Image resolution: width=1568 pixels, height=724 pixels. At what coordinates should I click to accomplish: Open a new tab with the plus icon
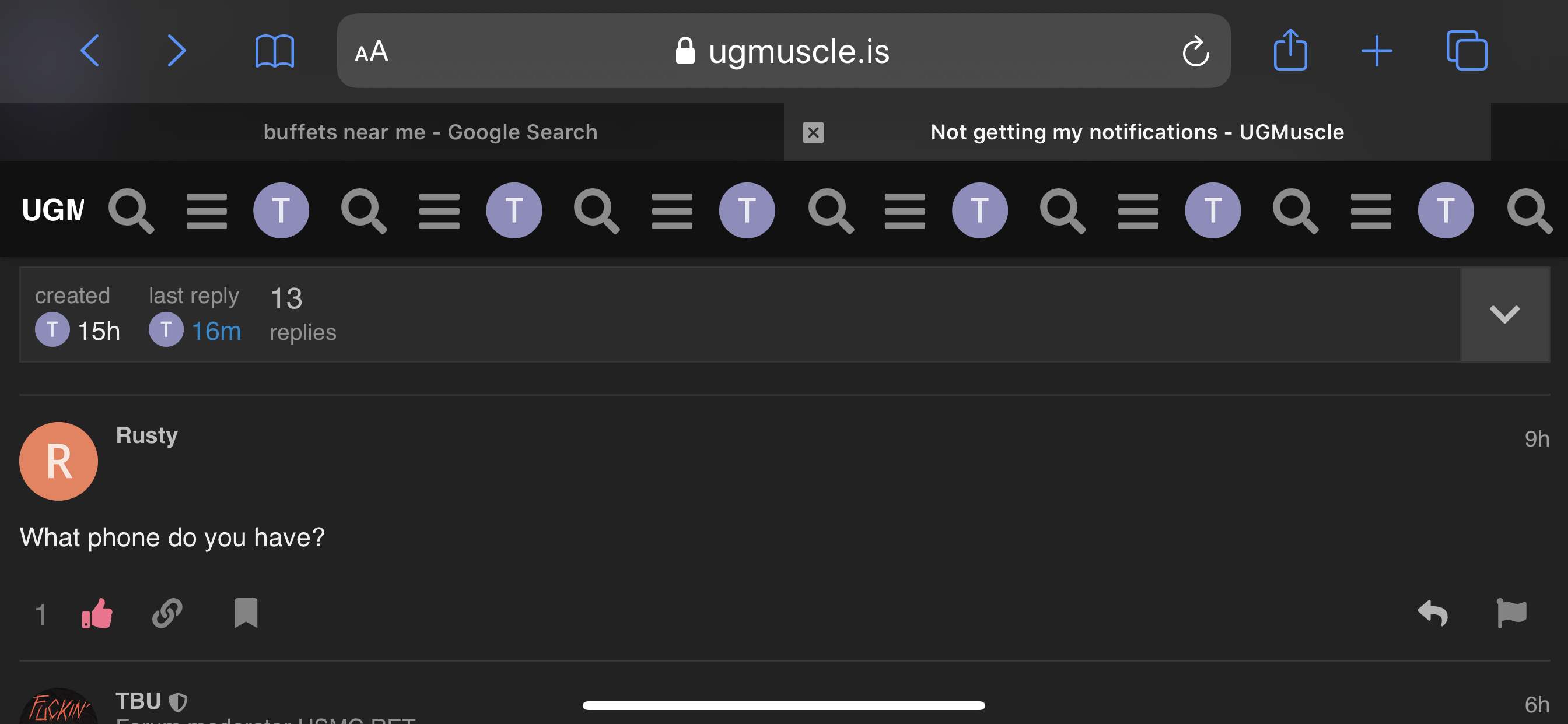1376,51
